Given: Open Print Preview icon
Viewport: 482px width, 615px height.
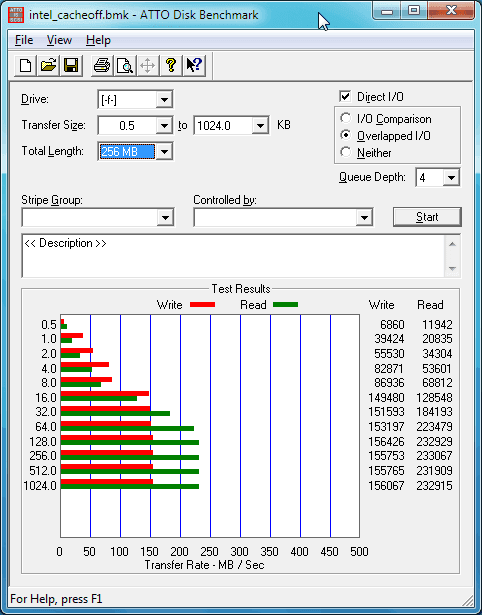Looking at the screenshot, I should click(x=125, y=65).
